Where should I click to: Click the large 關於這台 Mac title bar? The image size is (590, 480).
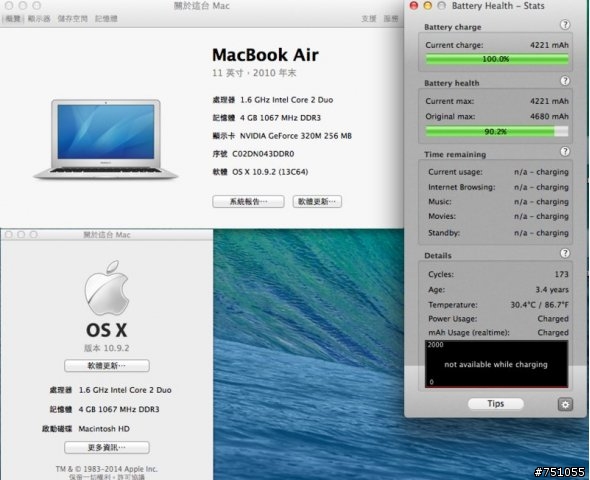201,6
